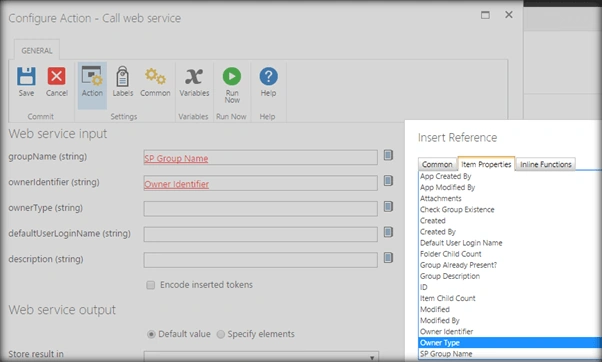Insert reference for ownerIdentifier field
This screenshot has width=602, height=362.
point(388,181)
